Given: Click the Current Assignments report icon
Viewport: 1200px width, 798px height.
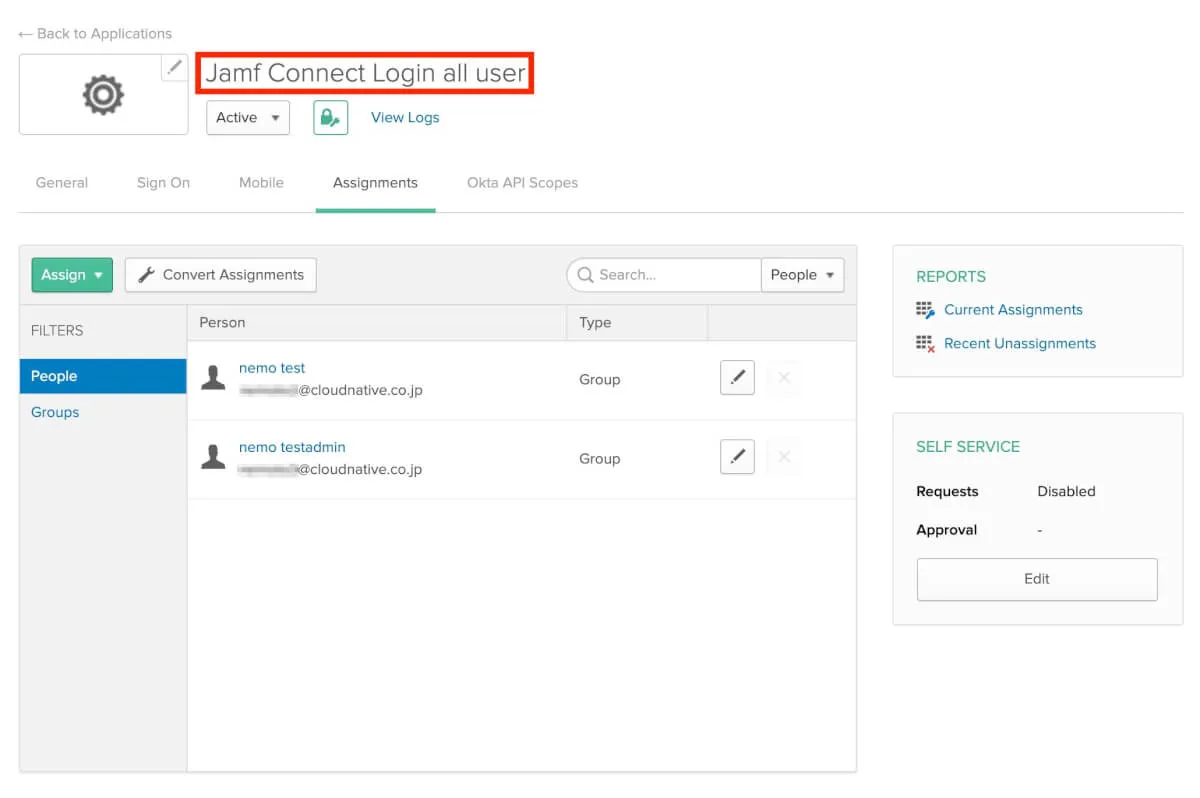Looking at the screenshot, I should point(925,310).
